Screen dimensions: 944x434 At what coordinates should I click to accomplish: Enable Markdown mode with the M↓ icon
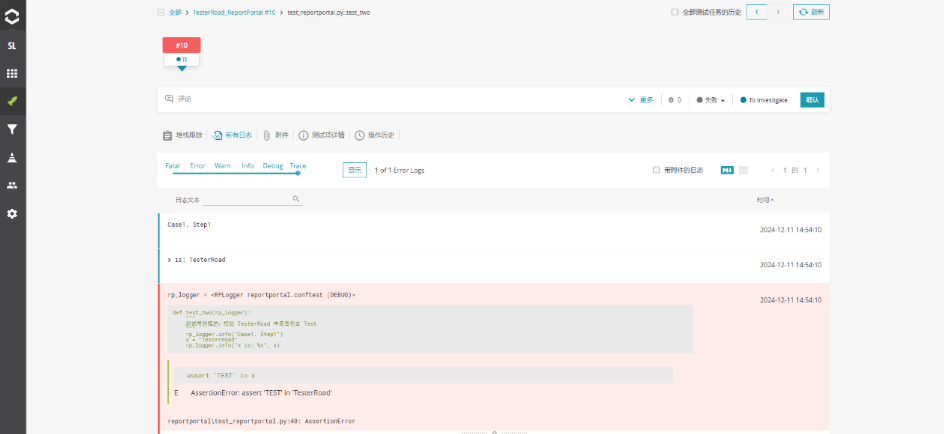pyautogui.click(x=727, y=170)
